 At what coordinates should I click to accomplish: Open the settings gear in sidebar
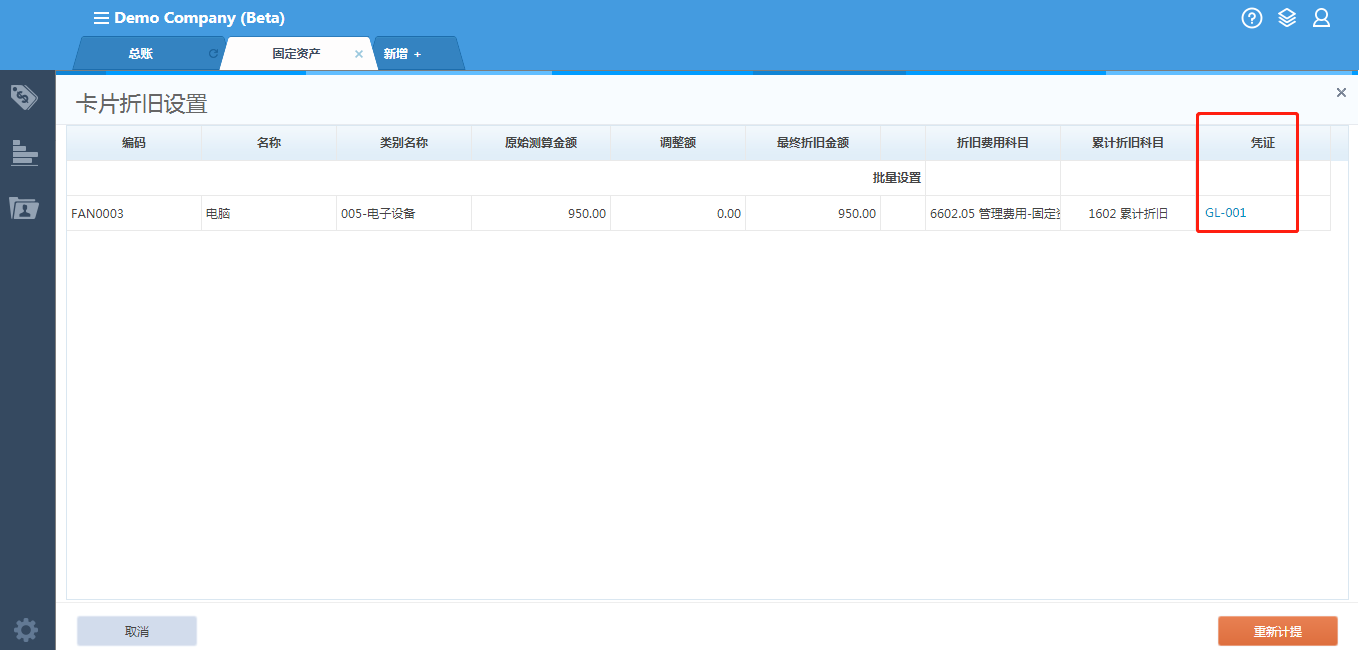coord(26,629)
